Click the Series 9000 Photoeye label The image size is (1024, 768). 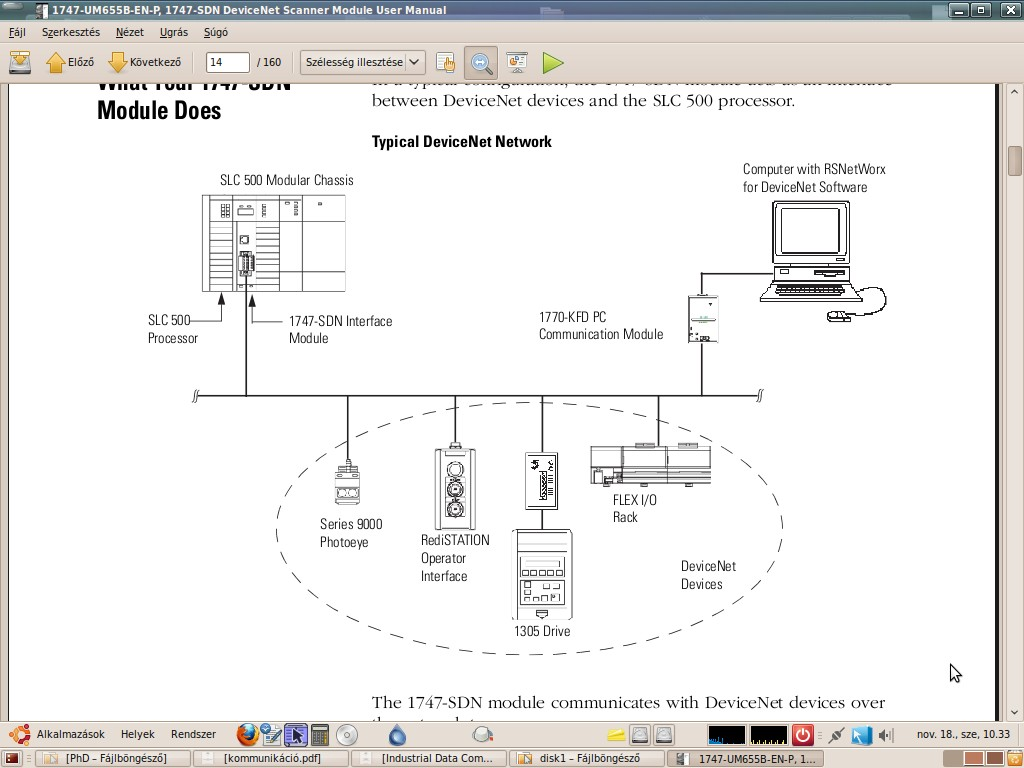coord(351,533)
